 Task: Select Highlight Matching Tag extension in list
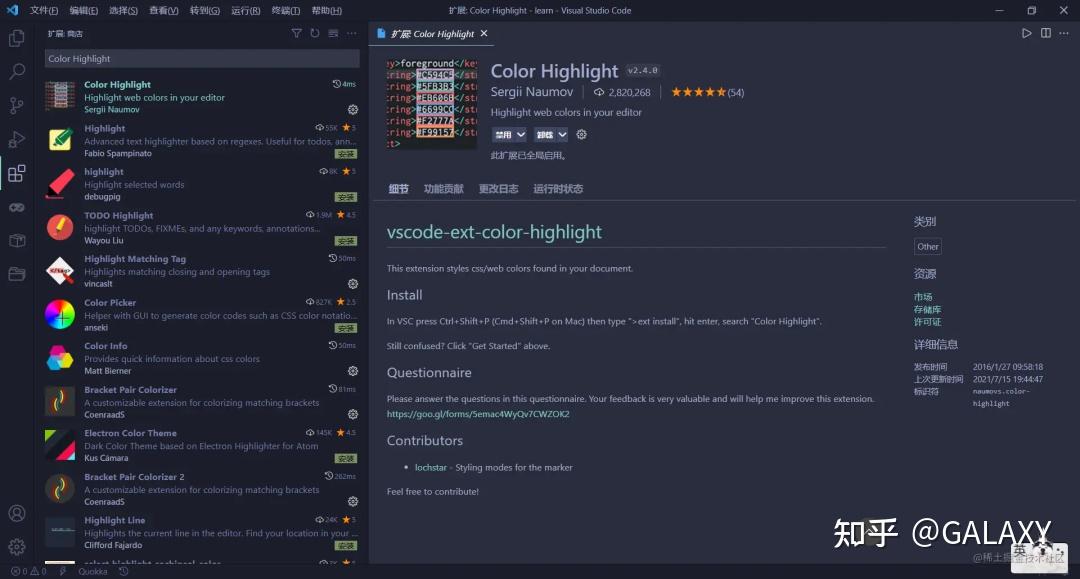point(202,271)
